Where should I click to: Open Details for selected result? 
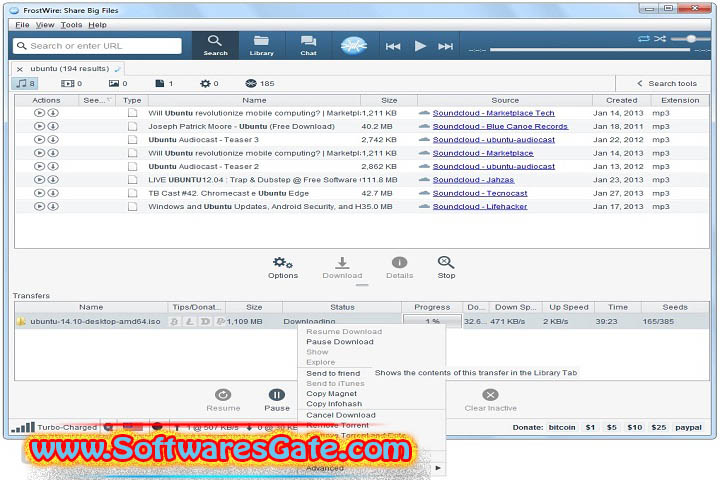[x=399, y=268]
